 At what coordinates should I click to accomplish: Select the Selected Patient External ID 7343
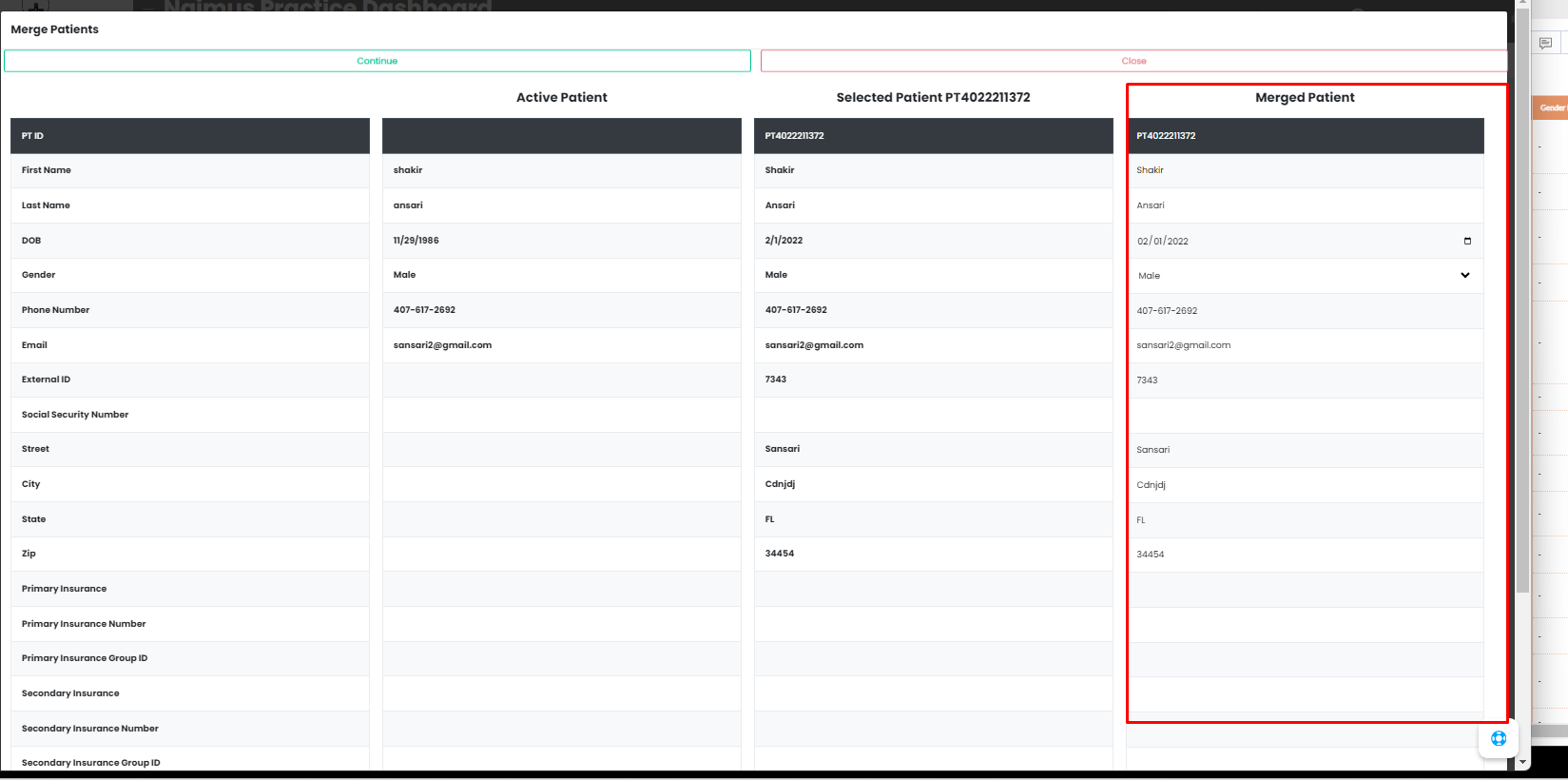[776, 380]
